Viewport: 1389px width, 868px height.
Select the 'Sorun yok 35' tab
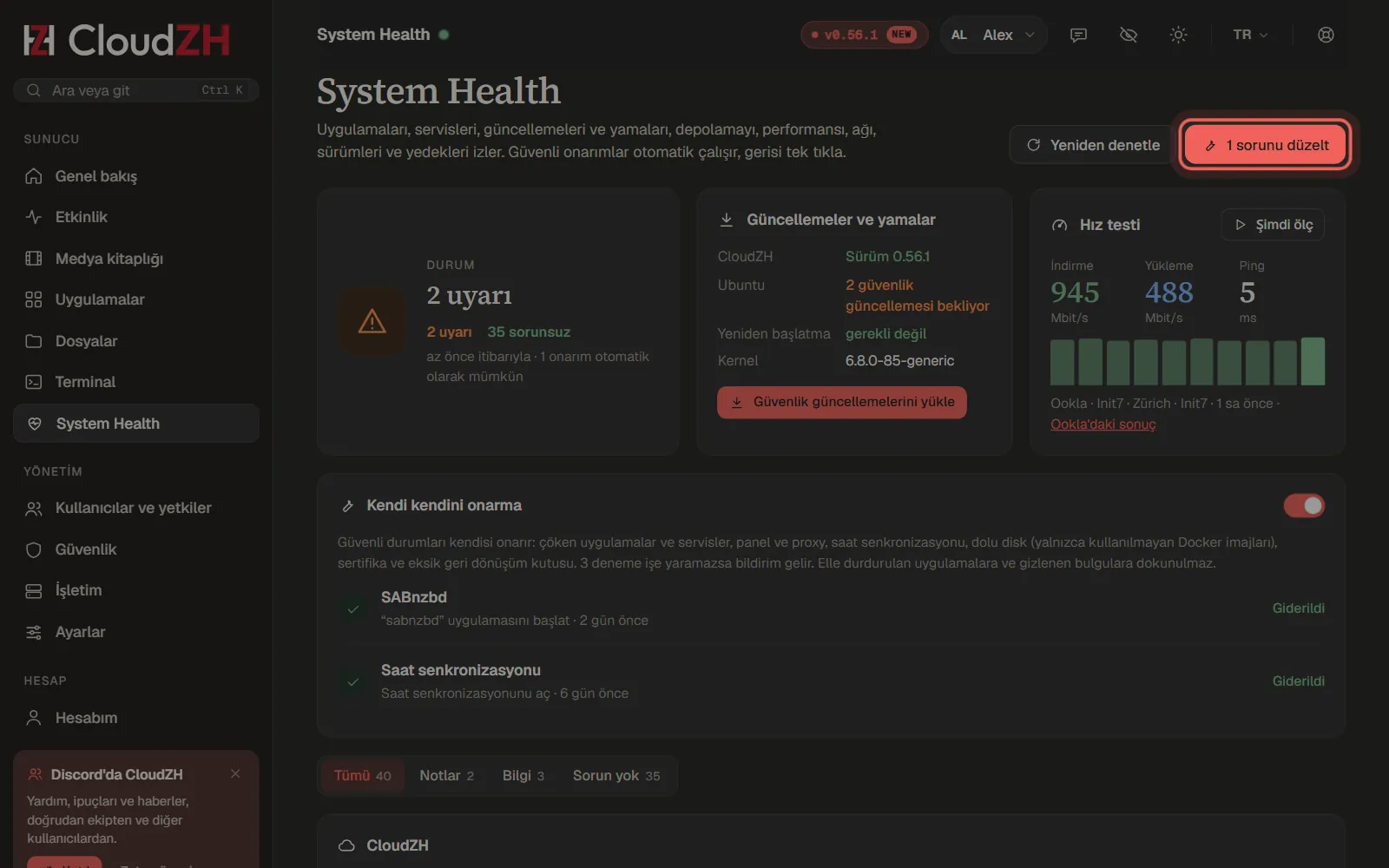click(616, 776)
